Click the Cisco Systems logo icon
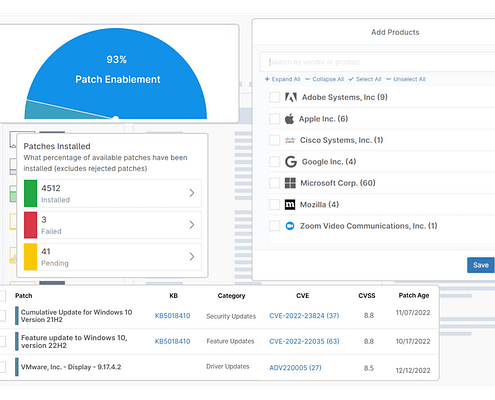The height and width of the screenshot is (400, 495). (x=290, y=140)
